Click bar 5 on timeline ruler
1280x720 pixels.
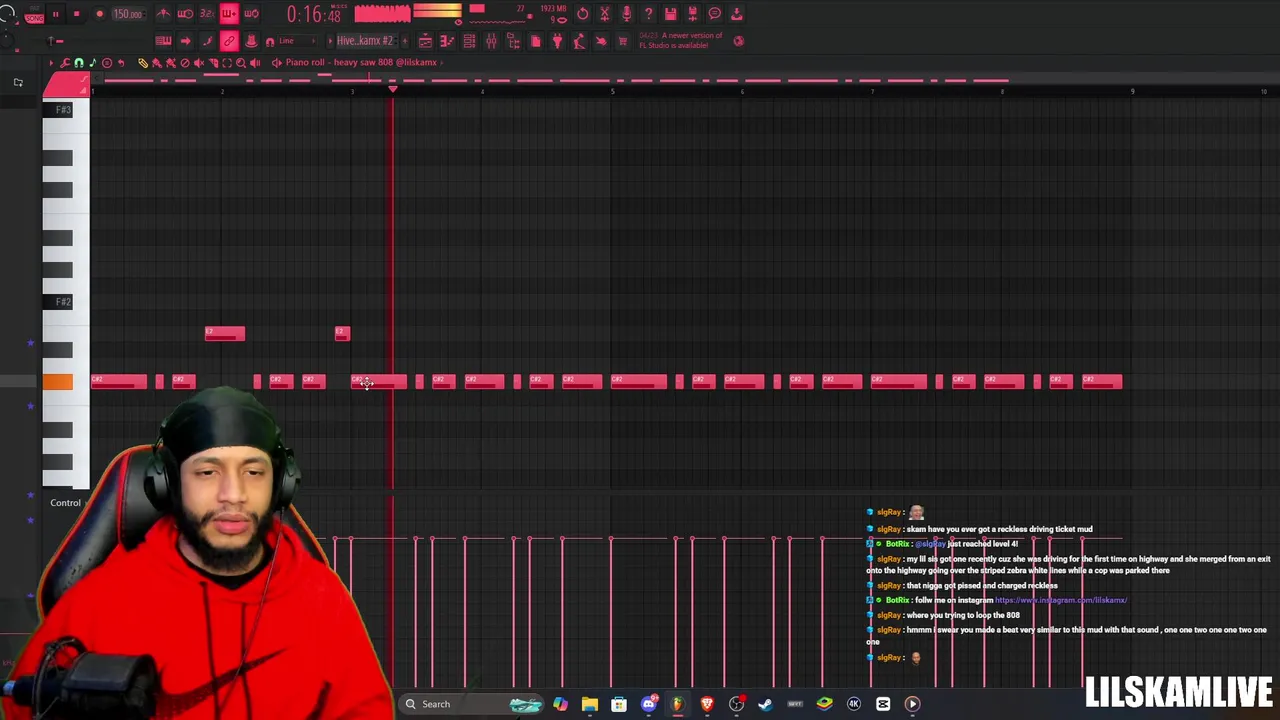point(612,91)
